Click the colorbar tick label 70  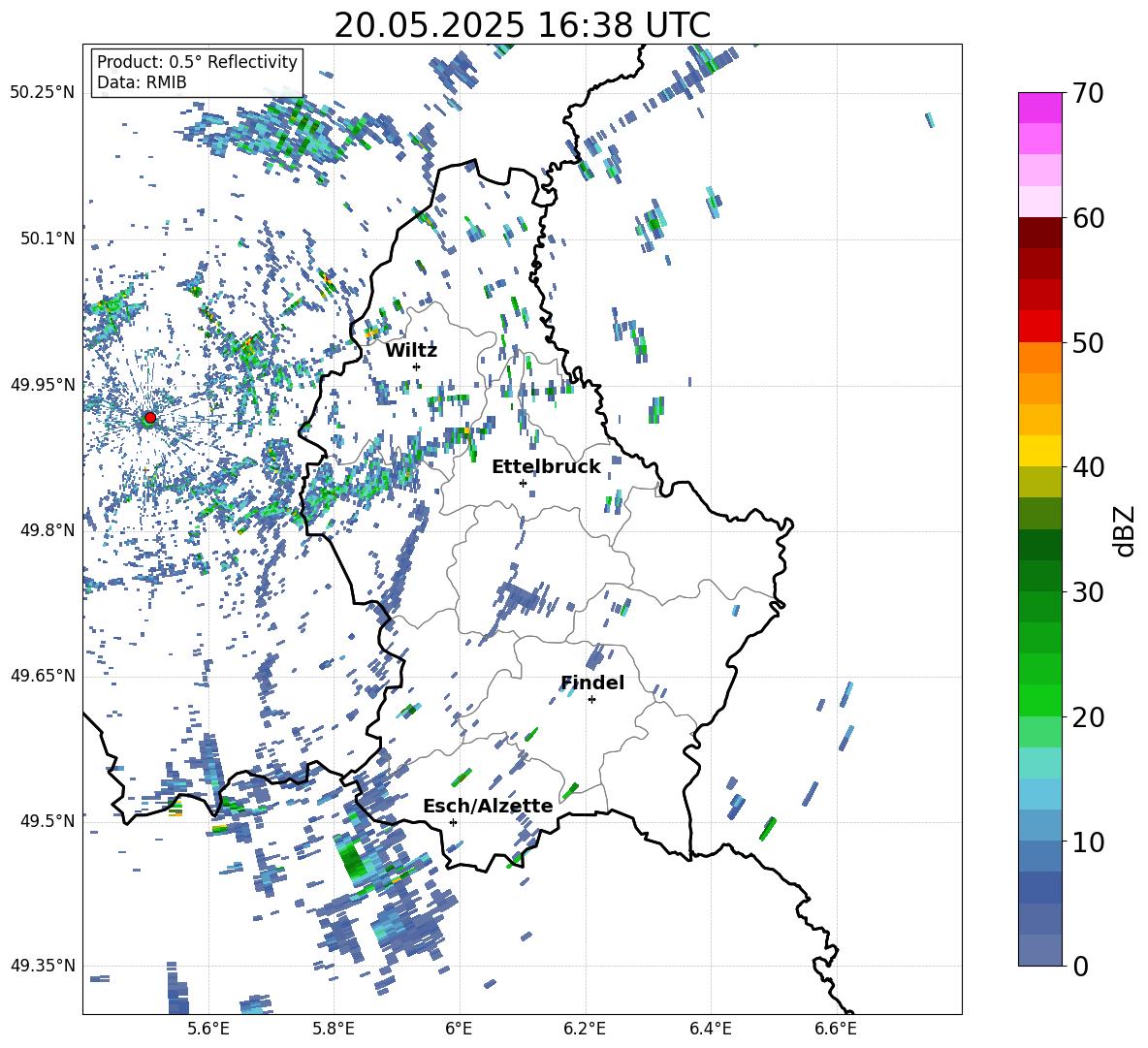(1088, 93)
